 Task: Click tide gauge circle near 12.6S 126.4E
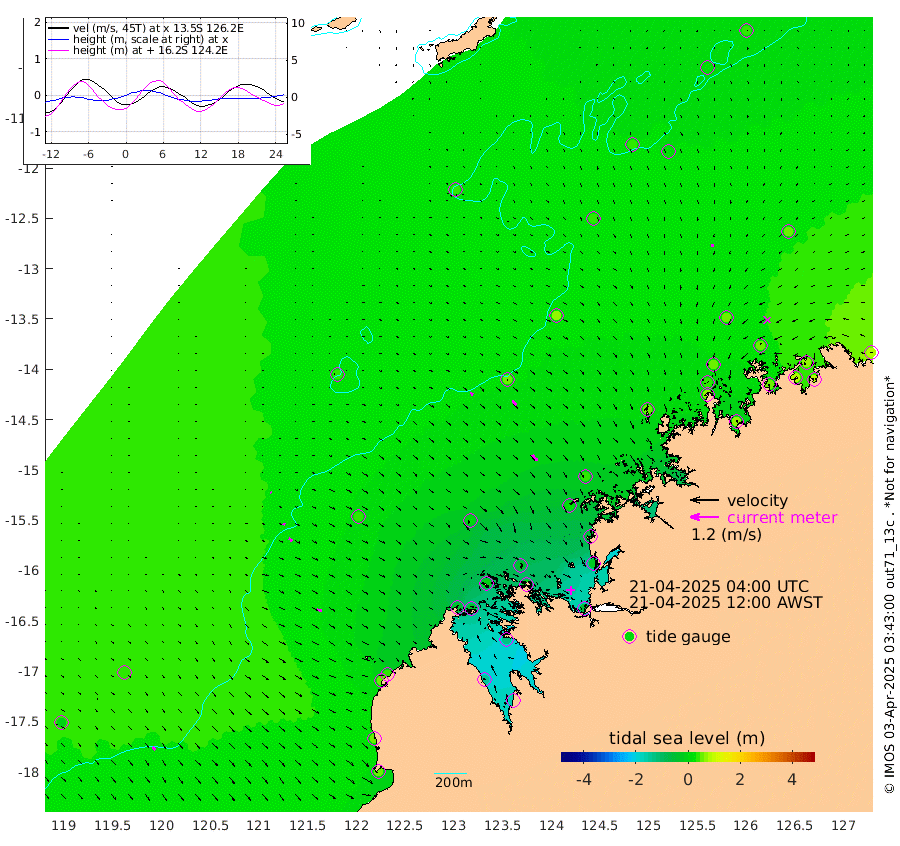[x=788, y=232]
